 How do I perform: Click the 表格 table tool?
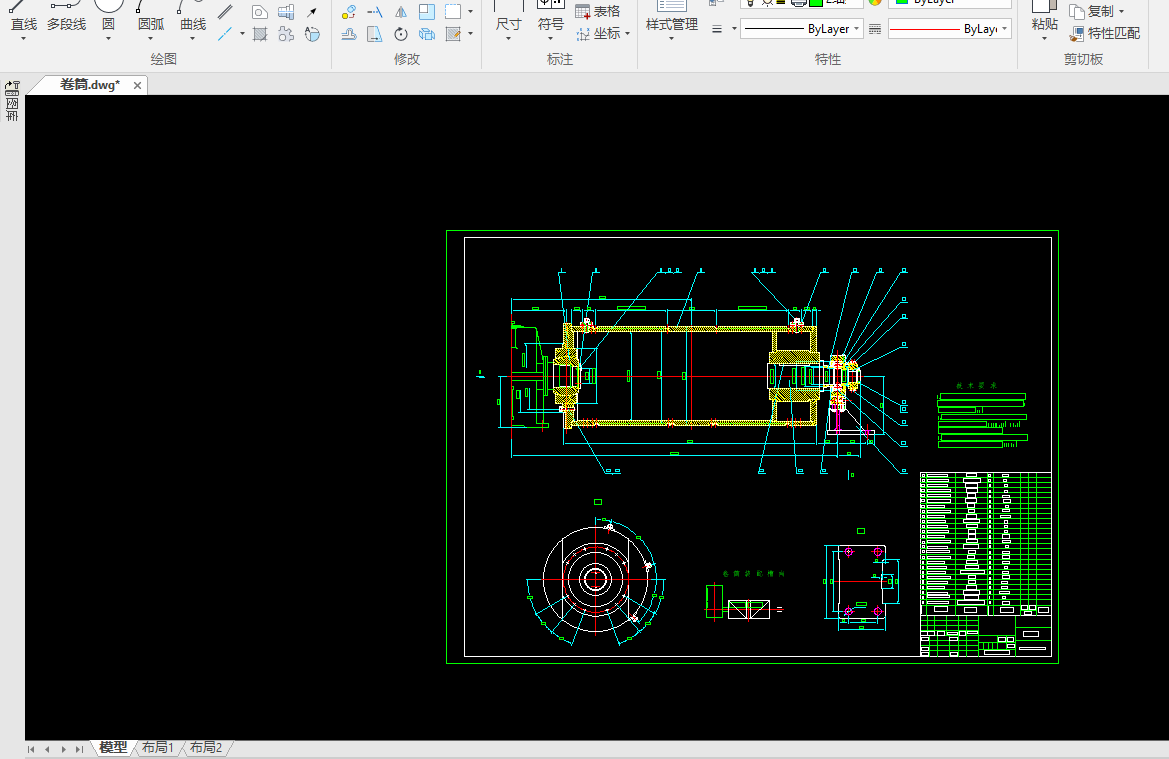coord(597,11)
